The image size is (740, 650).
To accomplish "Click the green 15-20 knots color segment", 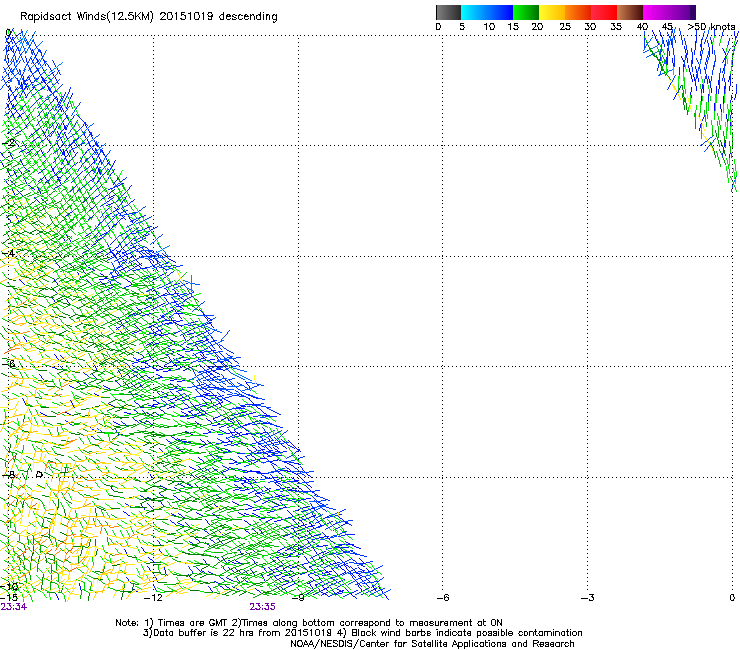I will [x=526, y=12].
